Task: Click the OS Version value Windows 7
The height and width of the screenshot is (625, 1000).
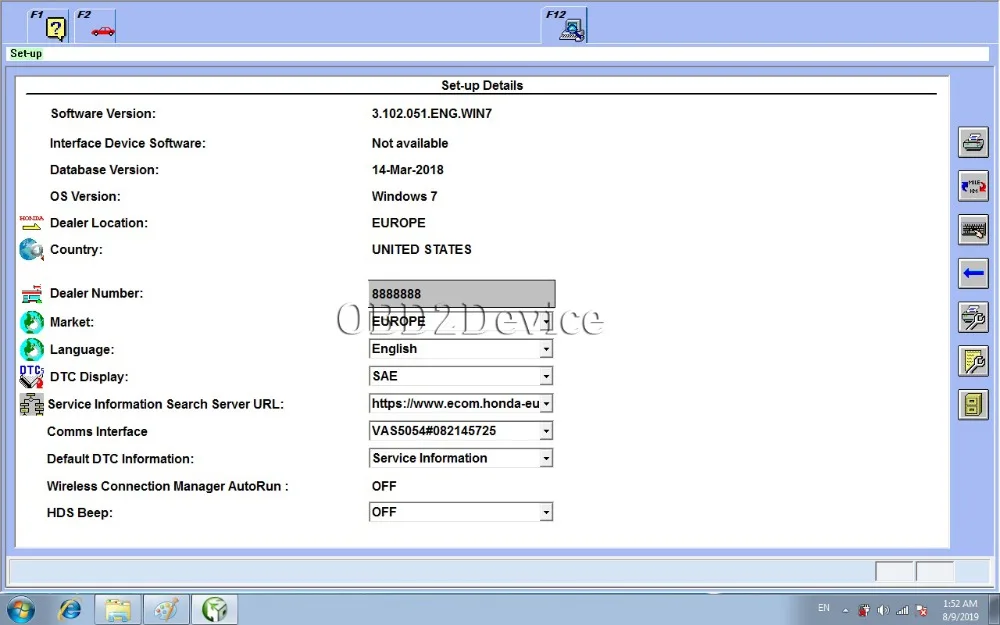Action: pyautogui.click(x=404, y=196)
